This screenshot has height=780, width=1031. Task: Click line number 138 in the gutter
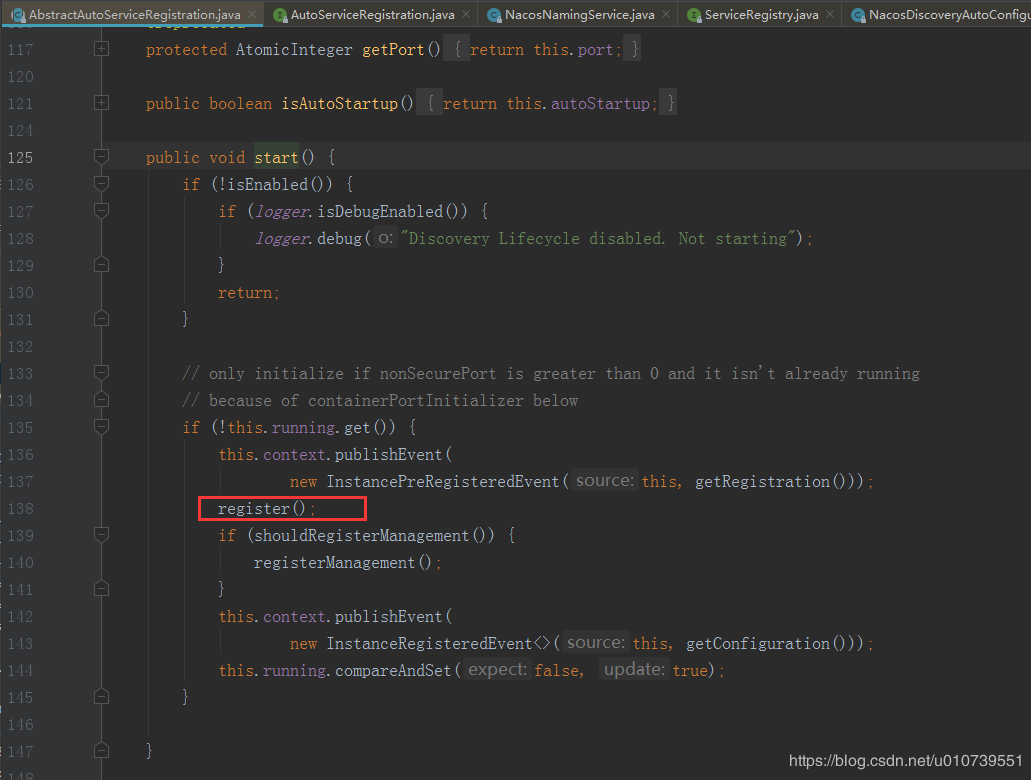pos(20,508)
